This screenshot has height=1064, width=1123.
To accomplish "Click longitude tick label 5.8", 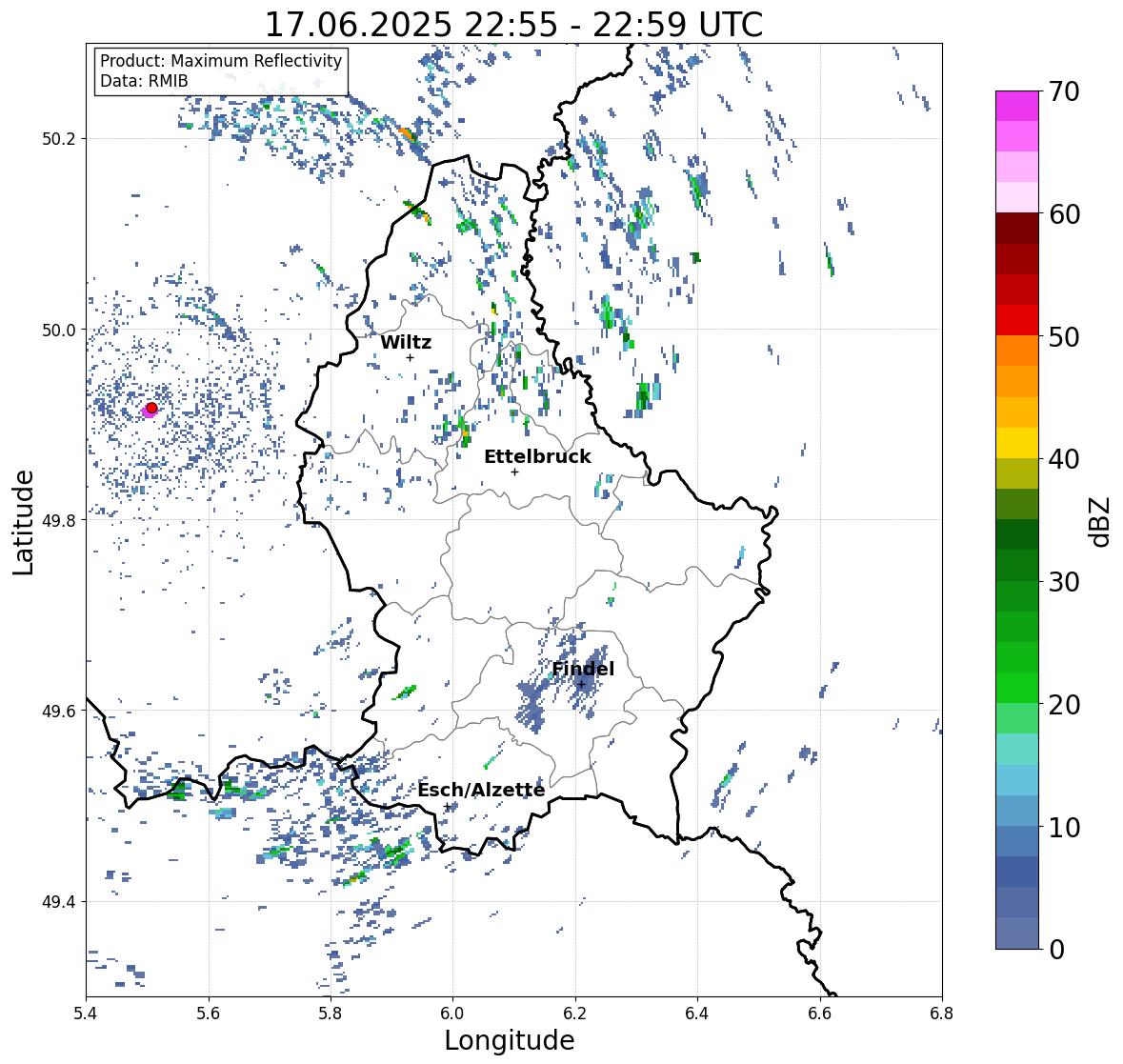I will click(331, 1013).
